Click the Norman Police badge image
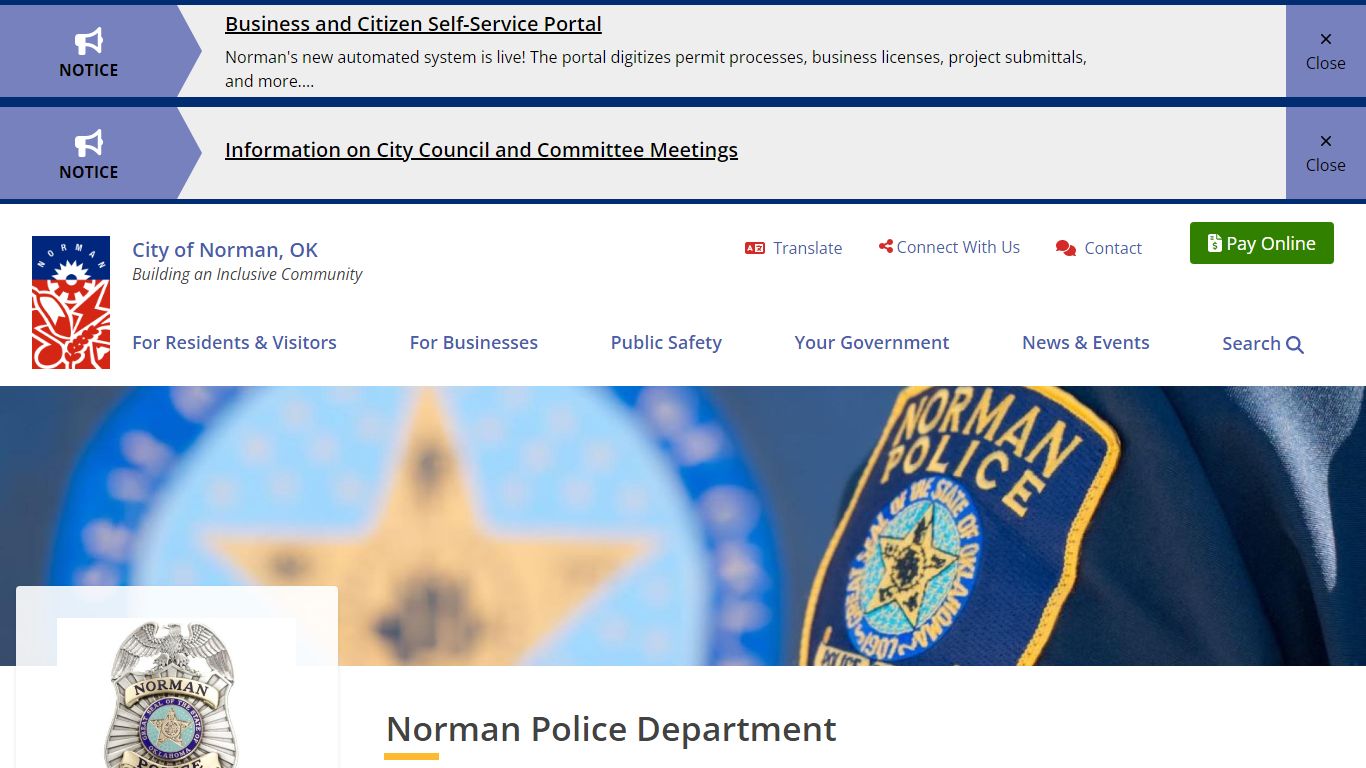This screenshot has width=1366, height=768. pyautogui.click(x=176, y=693)
